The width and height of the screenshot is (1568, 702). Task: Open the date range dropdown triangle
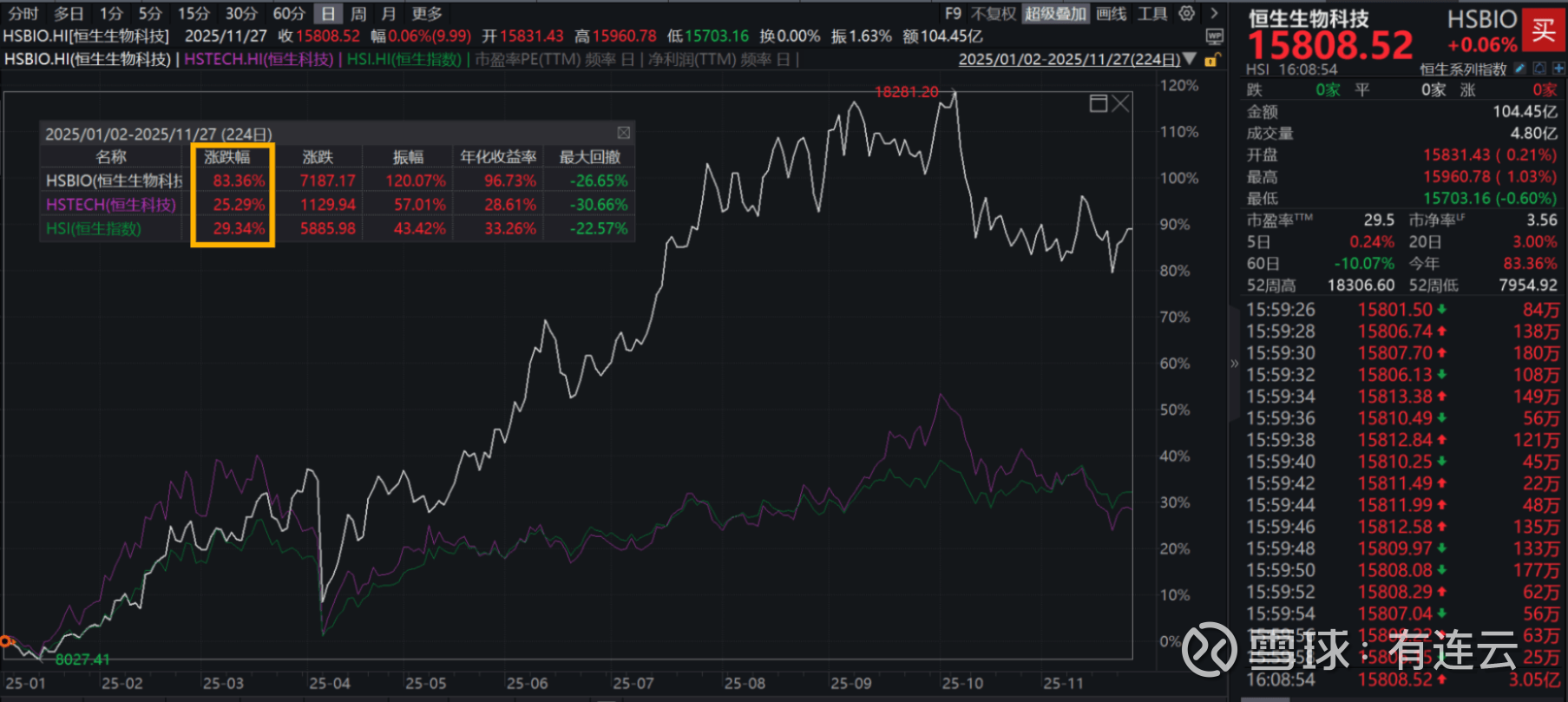pos(1190,59)
